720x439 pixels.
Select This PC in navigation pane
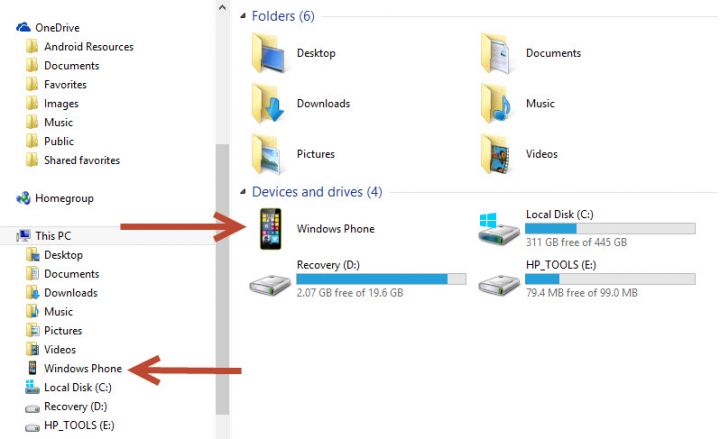pyautogui.click(x=53, y=236)
